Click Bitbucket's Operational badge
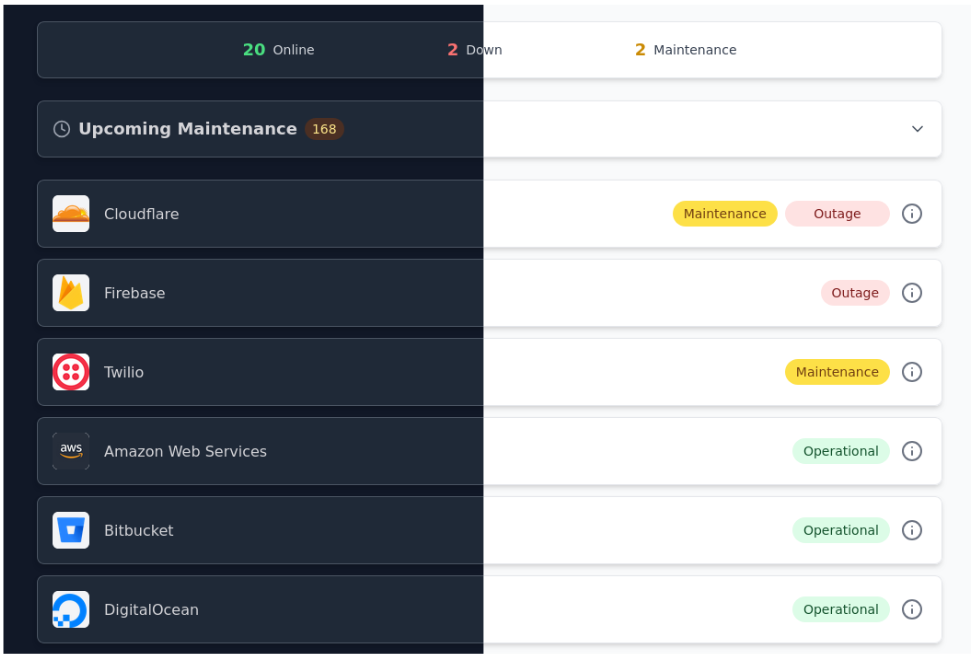Viewport: 973px width, 656px height. (x=841, y=530)
